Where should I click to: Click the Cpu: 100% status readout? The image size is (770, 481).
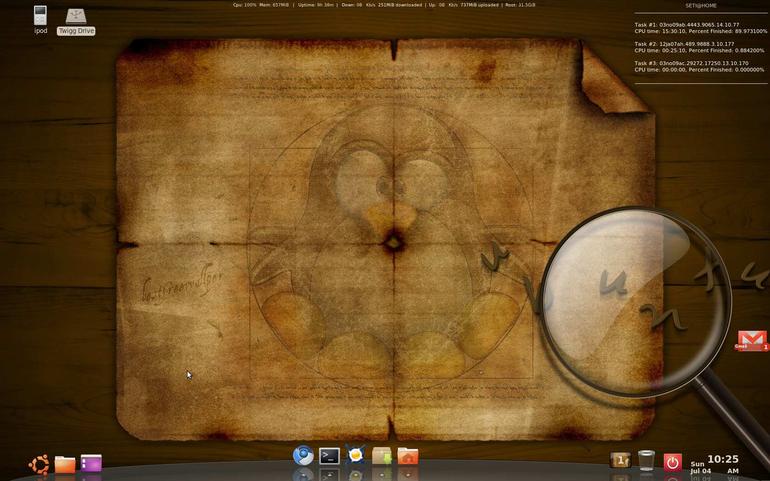click(x=245, y=5)
